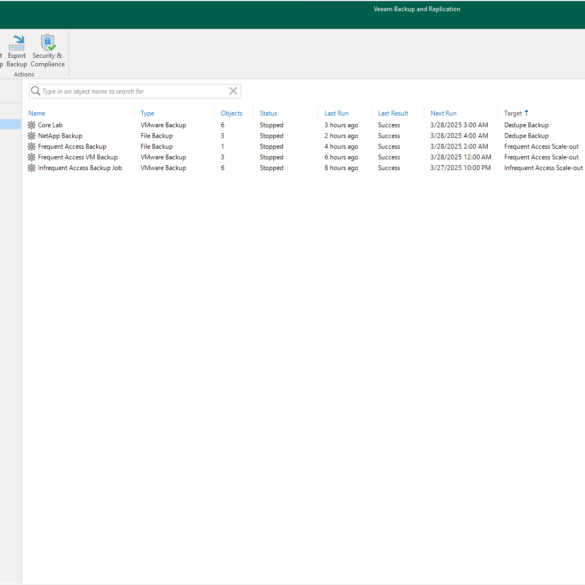Screen dimensions: 585x585
Task: Click next run 3/27/2025 10:00 PM
Action: pyautogui.click(x=460, y=168)
